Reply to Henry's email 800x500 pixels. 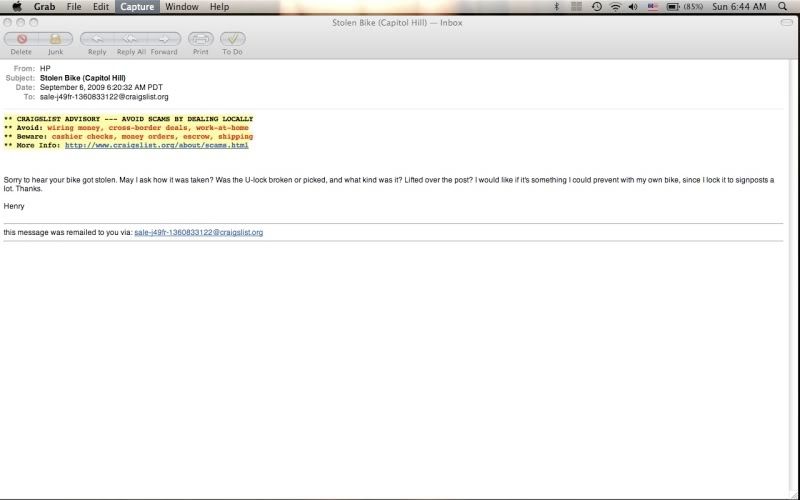[x=97, y=39]
